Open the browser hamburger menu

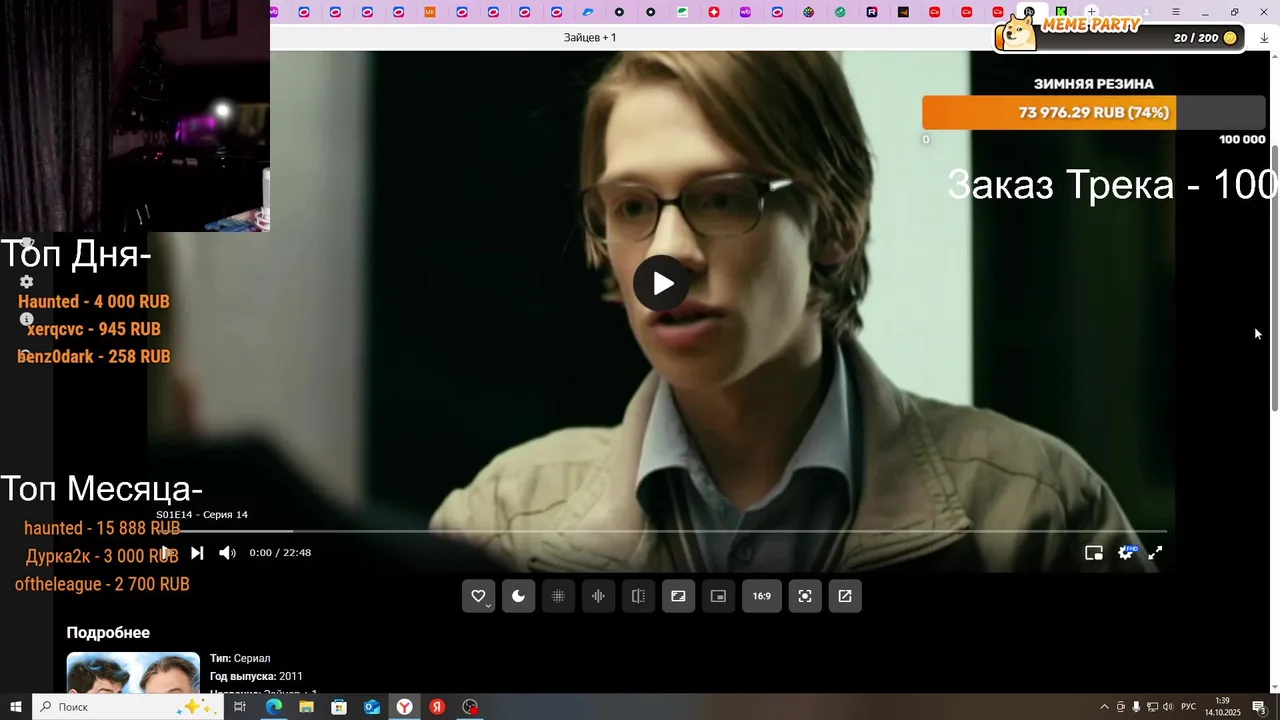tap(1176, 12)
